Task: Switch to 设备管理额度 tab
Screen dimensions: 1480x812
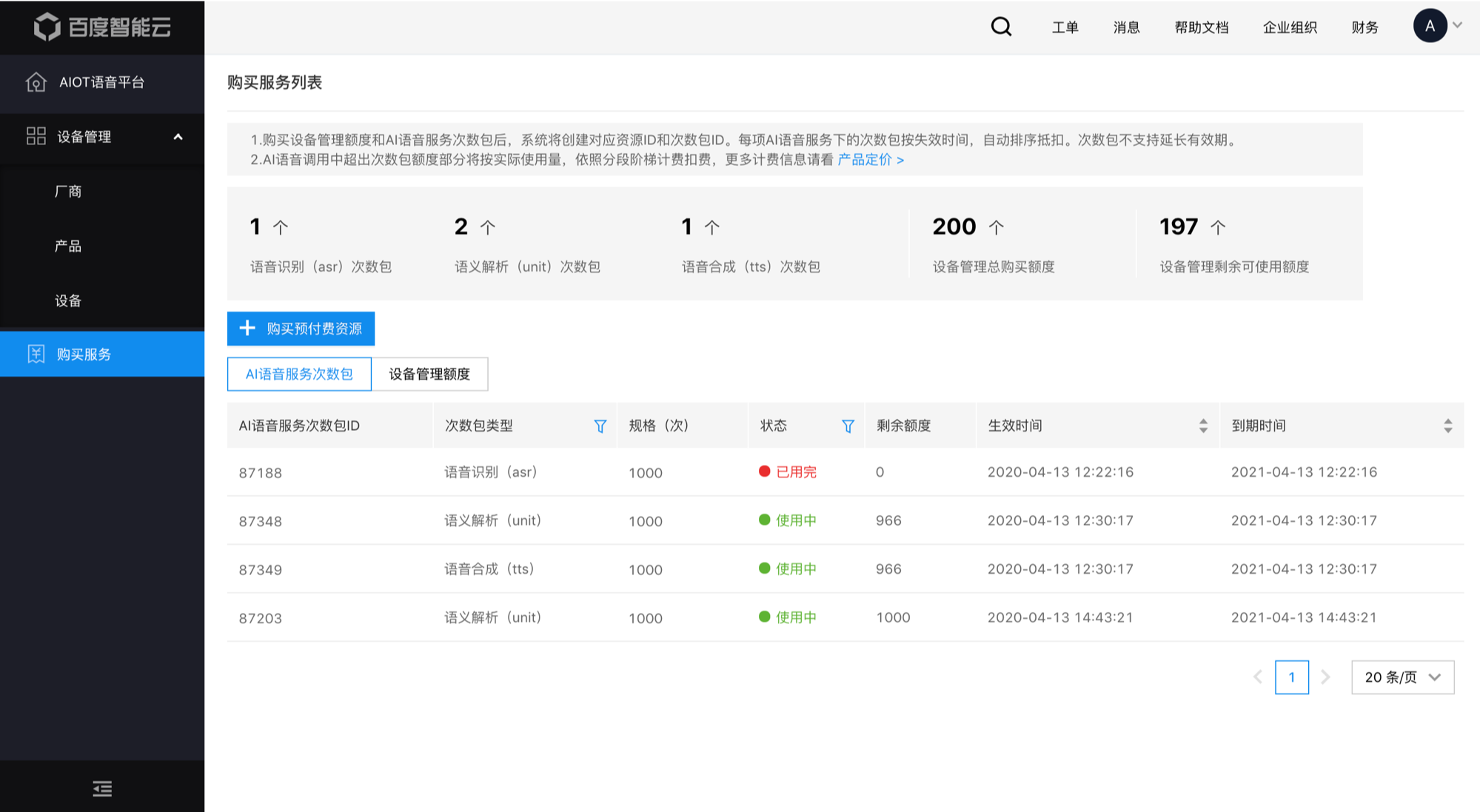Action: pos(429,374)
